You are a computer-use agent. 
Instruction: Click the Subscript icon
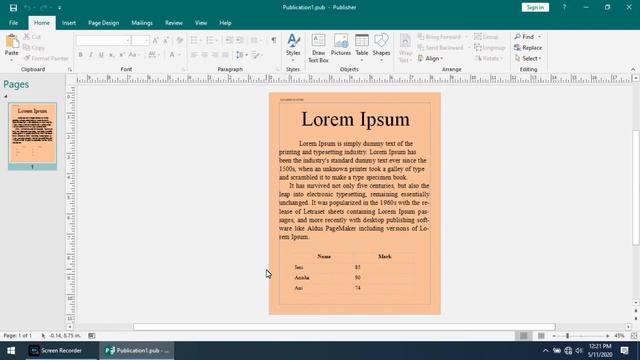click(111, 55)
